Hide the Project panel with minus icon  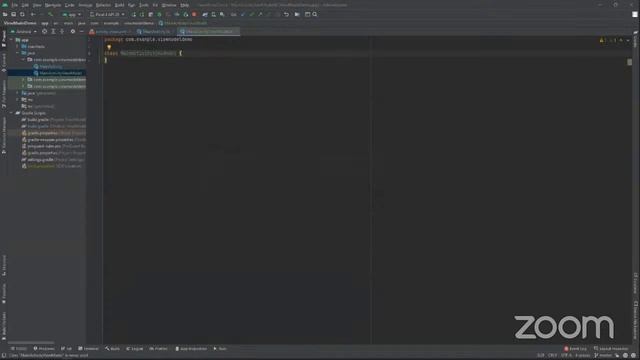81,31
